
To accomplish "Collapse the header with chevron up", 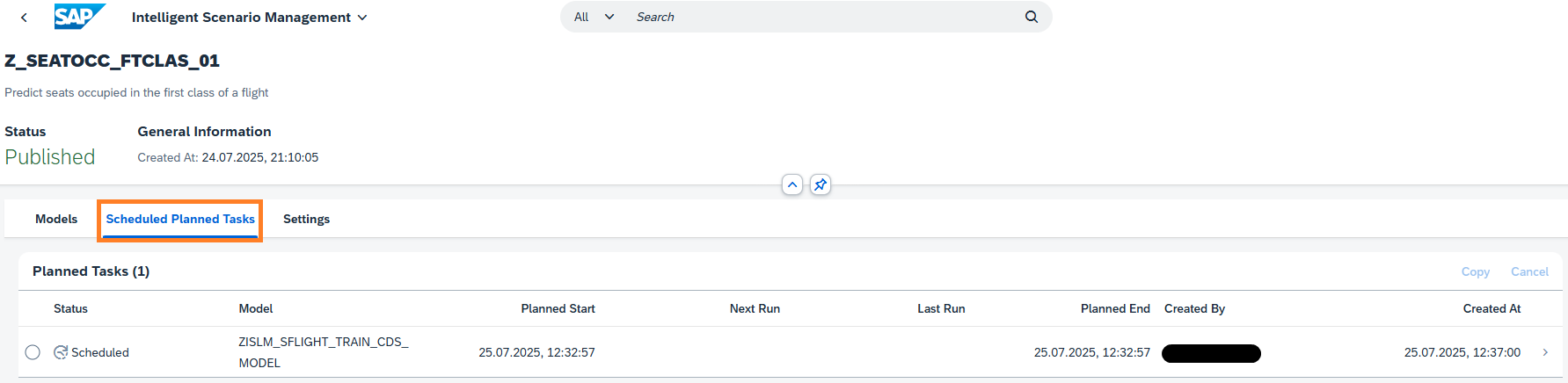I will (x=792, y=185).
